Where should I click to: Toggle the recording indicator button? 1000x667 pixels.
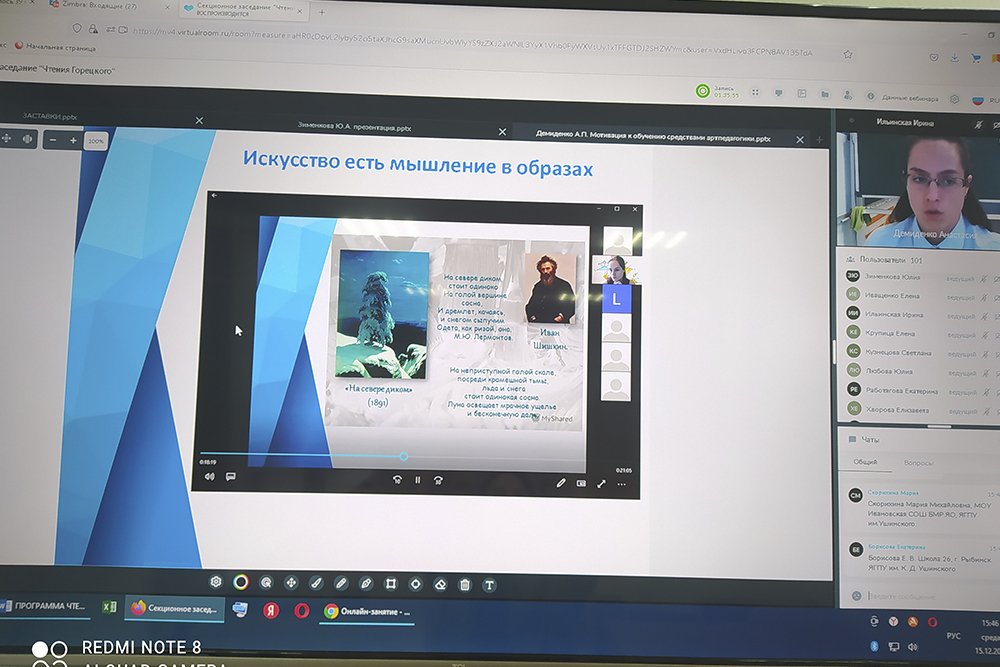coord(703,91)
